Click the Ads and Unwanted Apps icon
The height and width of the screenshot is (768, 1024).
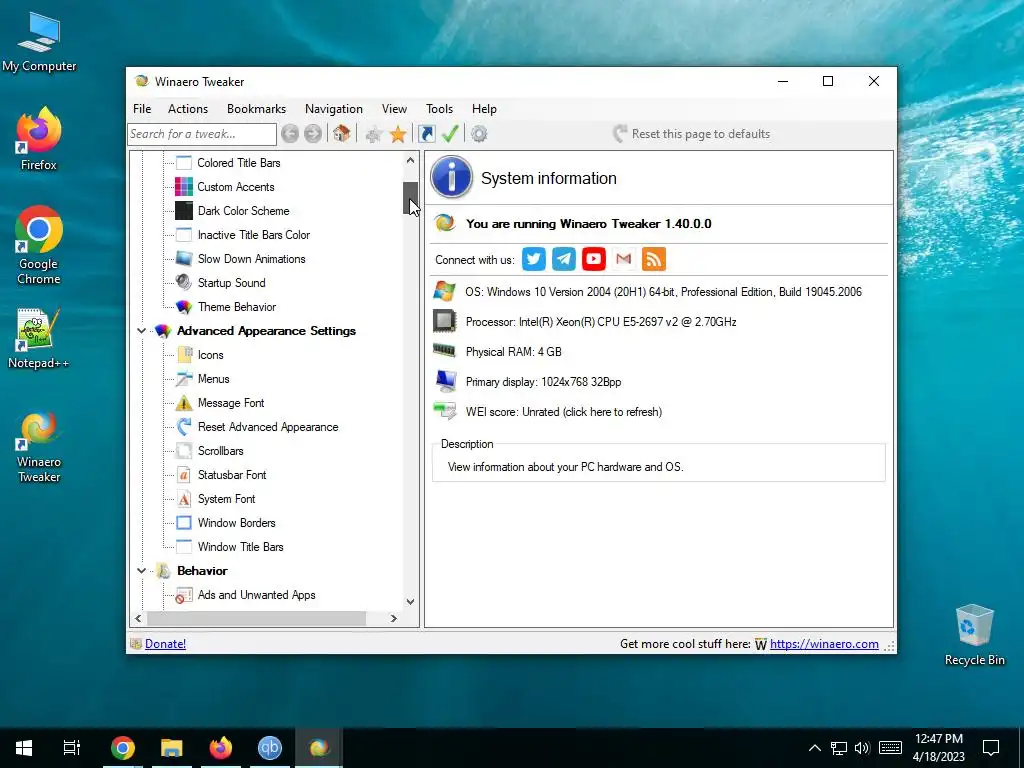click(x=184, y=595)
